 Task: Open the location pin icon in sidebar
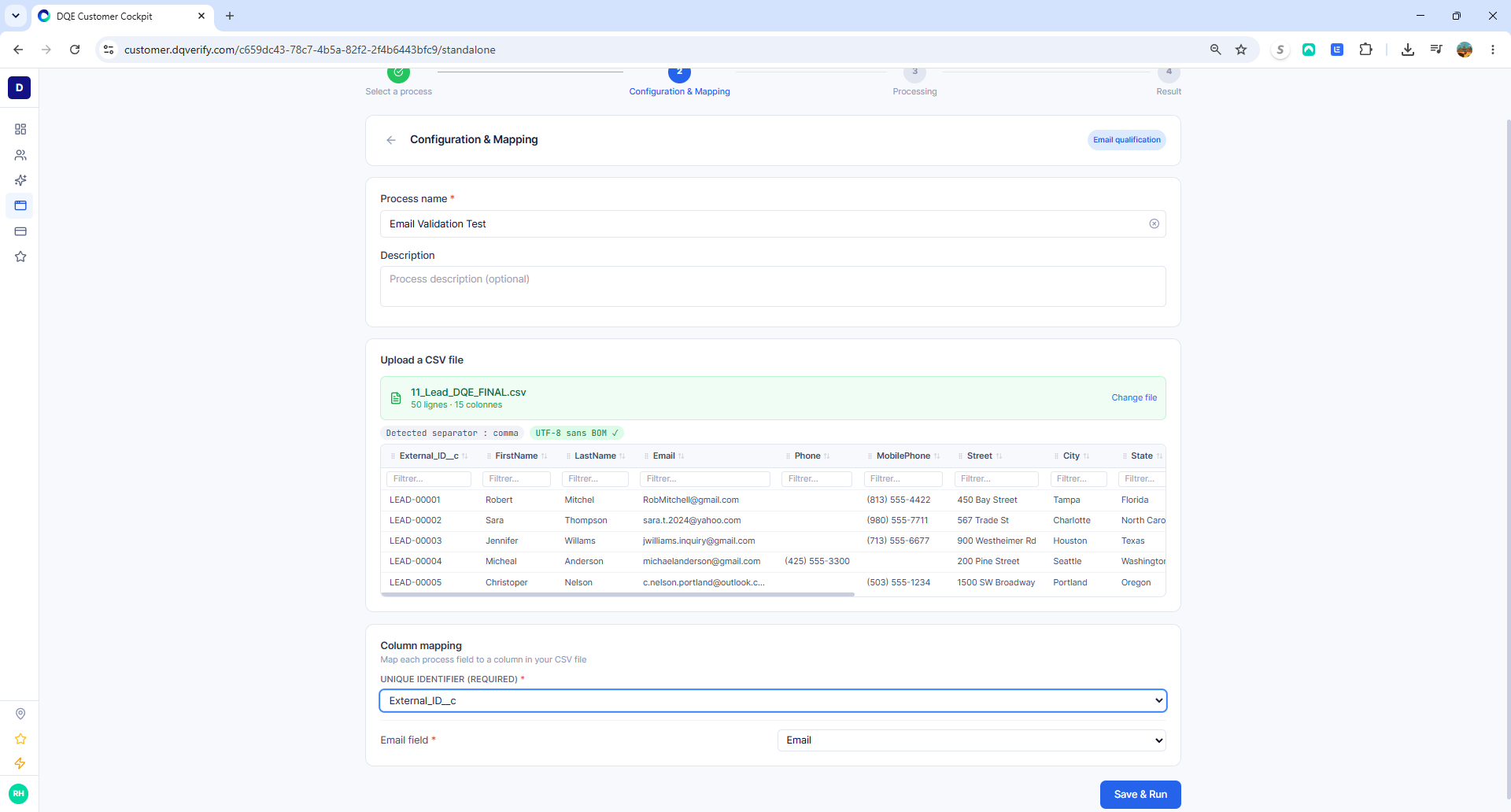tap(20, 714)
